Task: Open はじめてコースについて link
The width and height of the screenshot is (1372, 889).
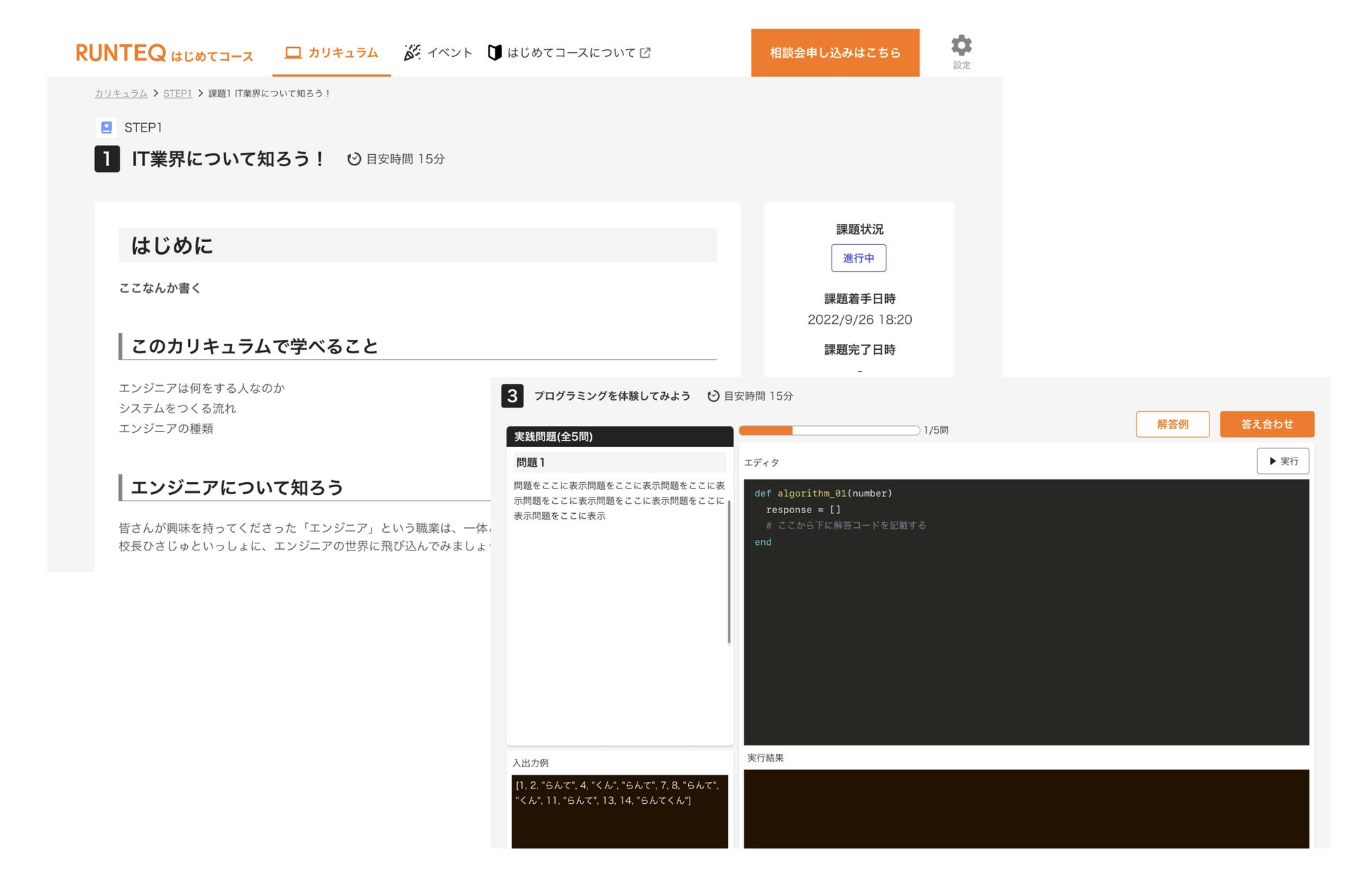Action: tap(571, 53)
